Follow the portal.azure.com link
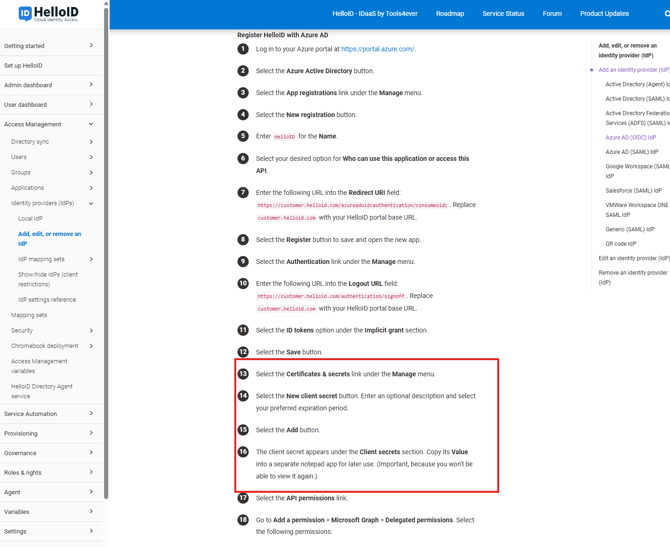 (377, 49)
